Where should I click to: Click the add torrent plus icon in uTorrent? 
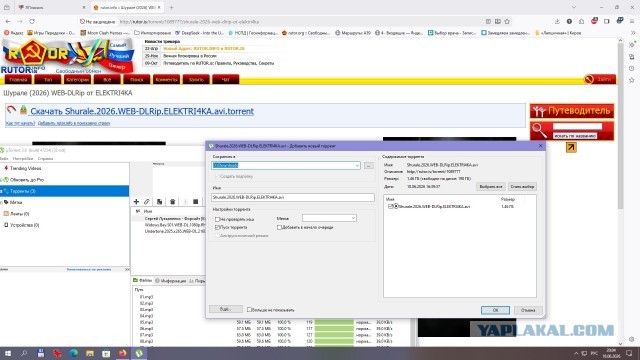coord(136,202)
